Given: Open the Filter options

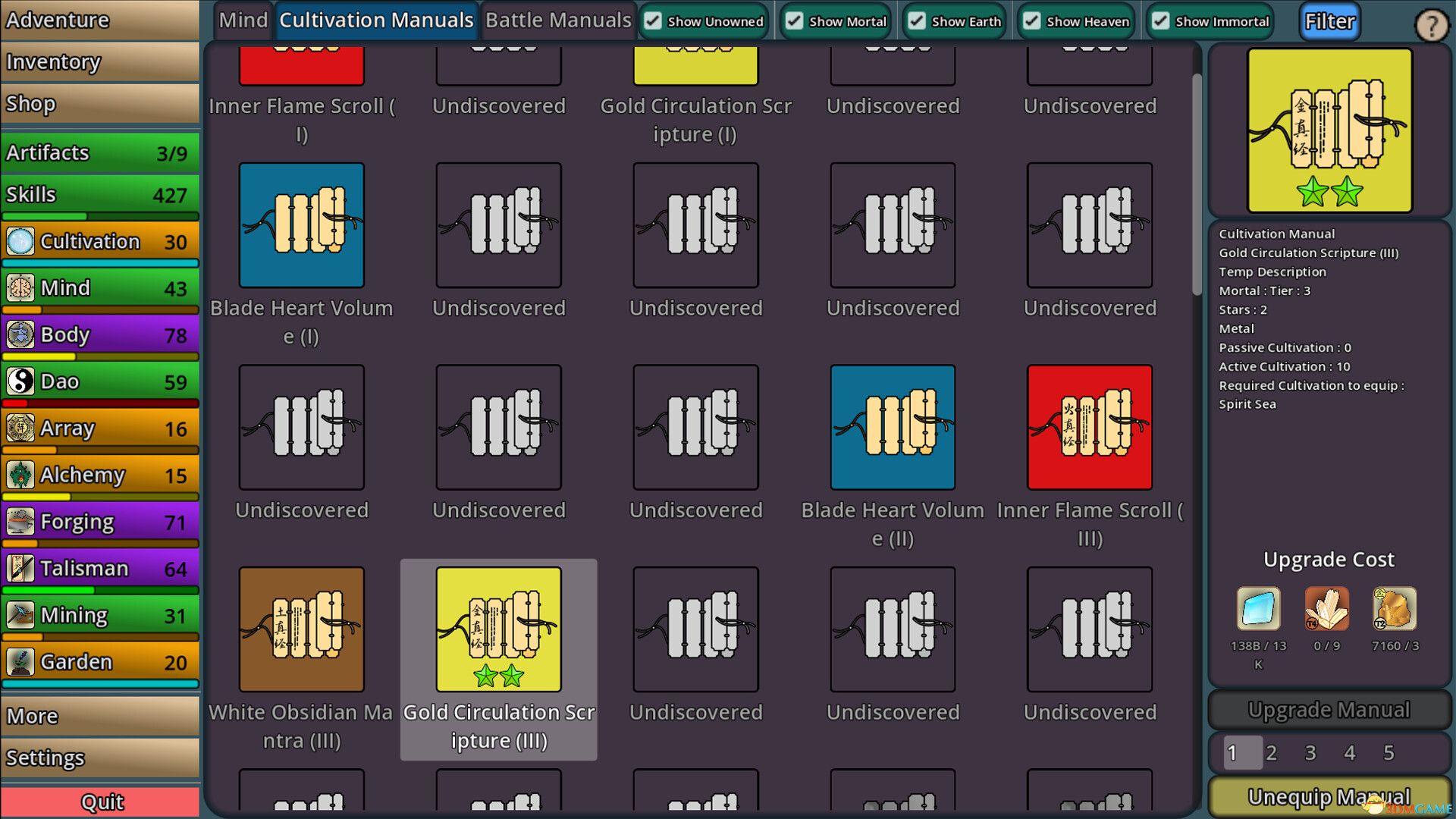Looking at the screenshot, I should (x=1329, y=20).
